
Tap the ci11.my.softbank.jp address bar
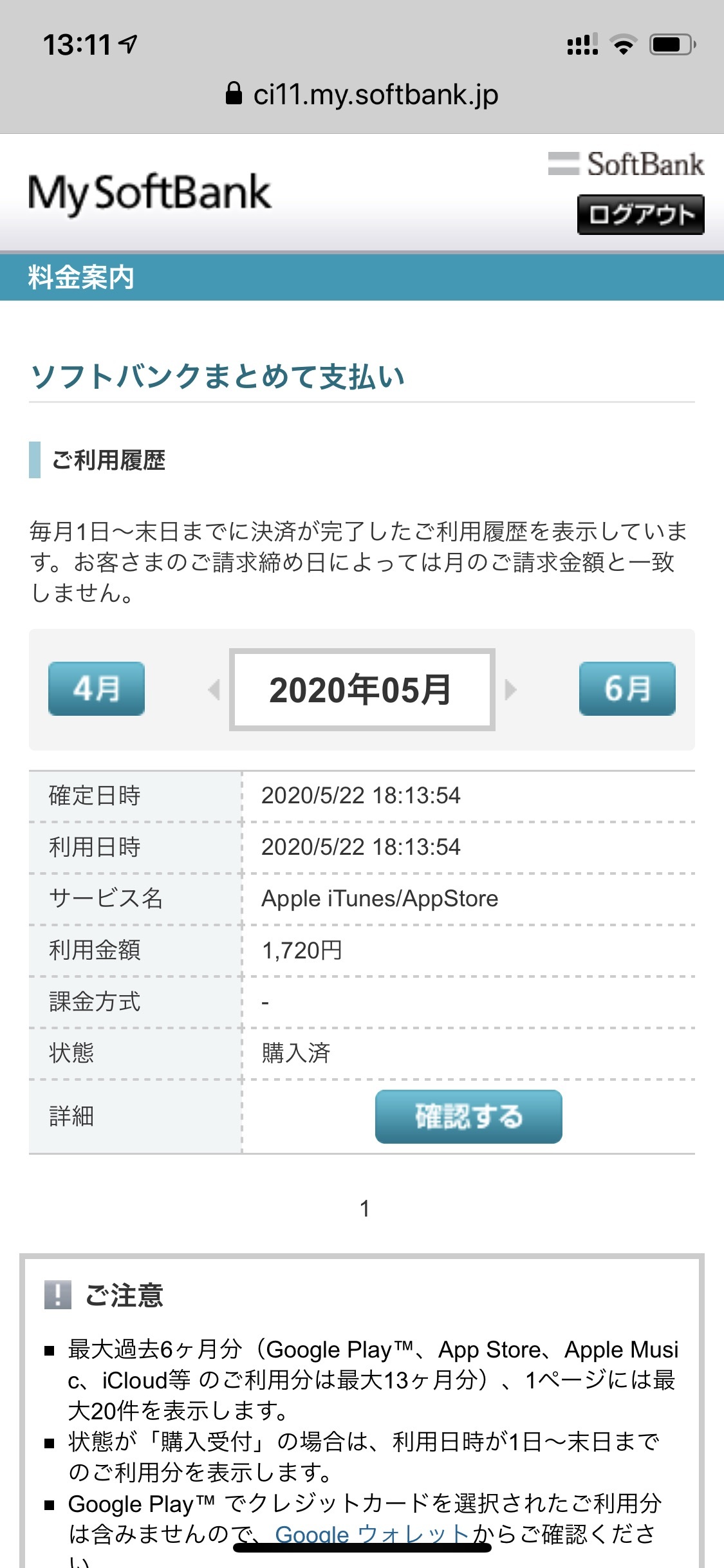[362, 94]
